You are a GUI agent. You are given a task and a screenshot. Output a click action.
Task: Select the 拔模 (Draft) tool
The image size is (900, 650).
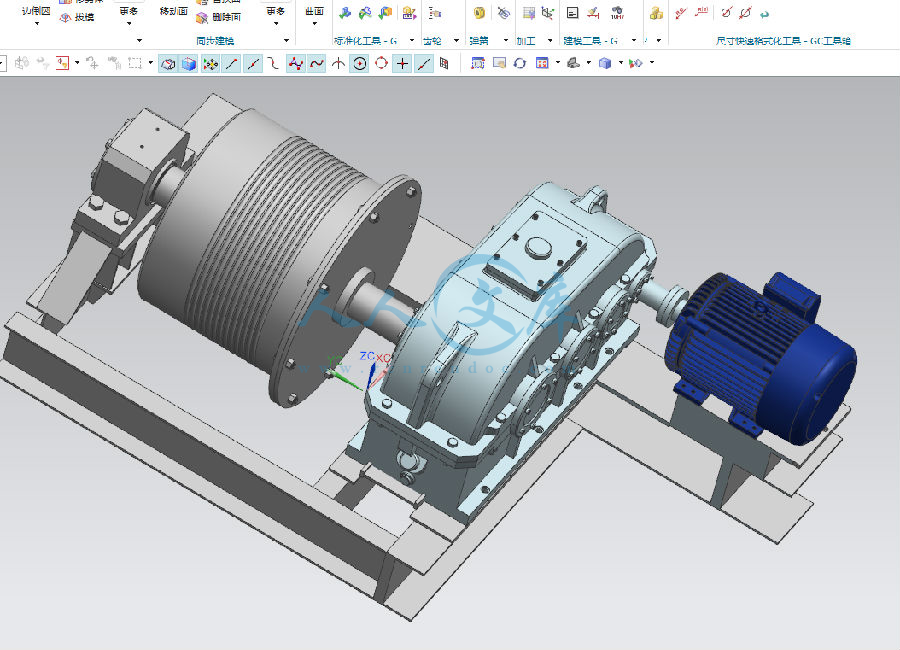point(79,17)
